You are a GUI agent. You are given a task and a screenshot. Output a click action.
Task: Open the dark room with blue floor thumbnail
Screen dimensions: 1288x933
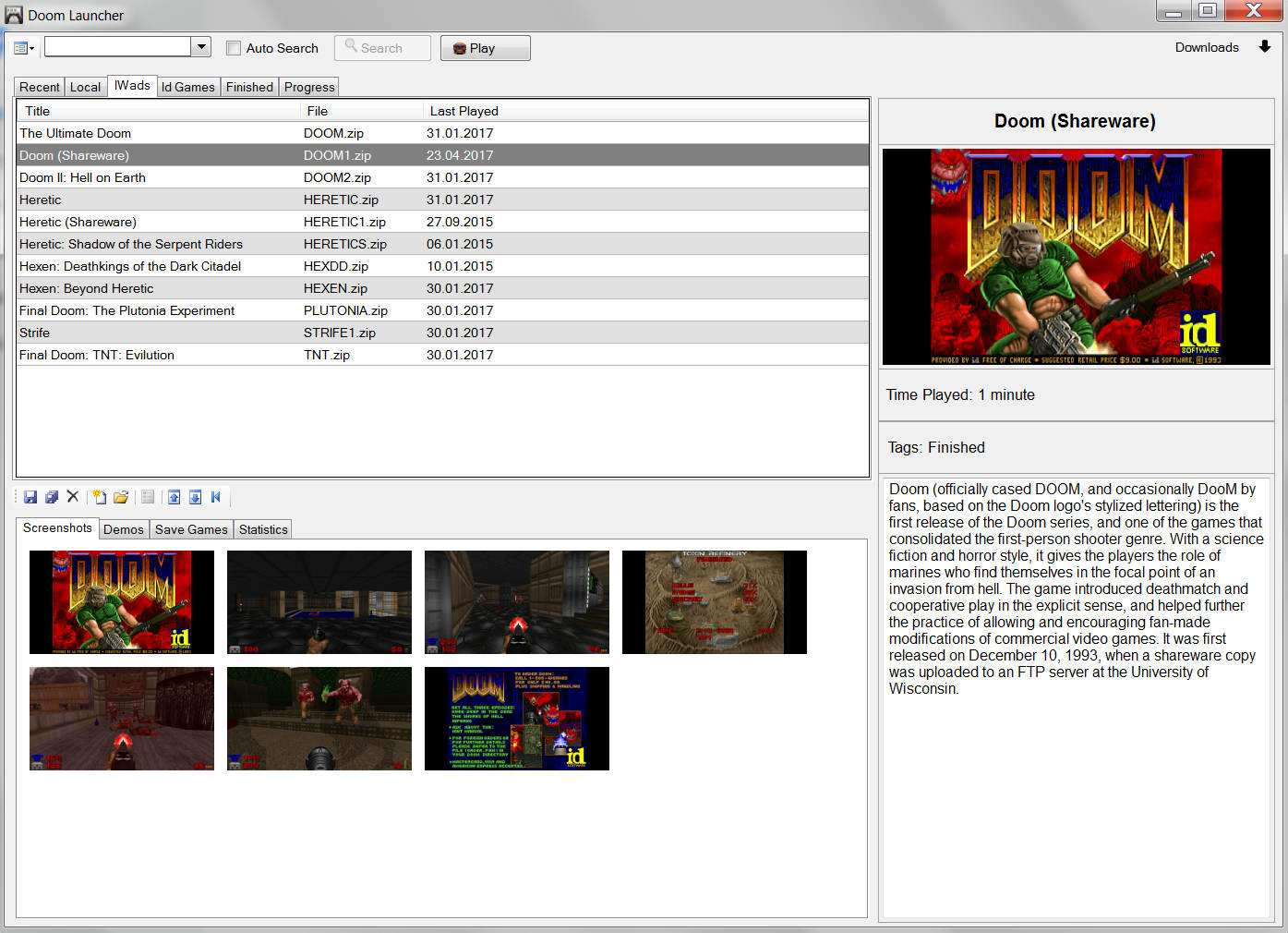(x=319, y=602)
